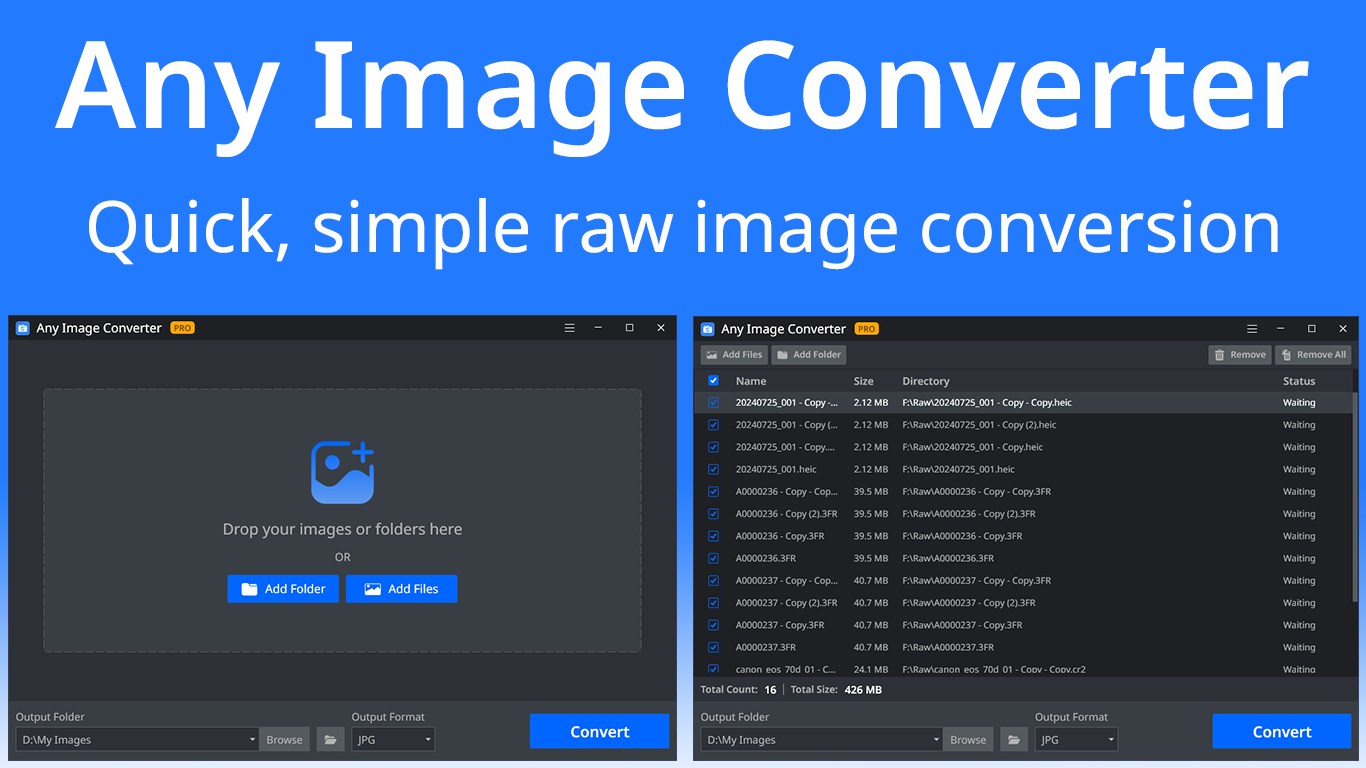Screen dimensions: 1366x768
Task: Uncheck checkbox for A0000236.3FR row
Action: pyautogui.click(x=713, y=558)
